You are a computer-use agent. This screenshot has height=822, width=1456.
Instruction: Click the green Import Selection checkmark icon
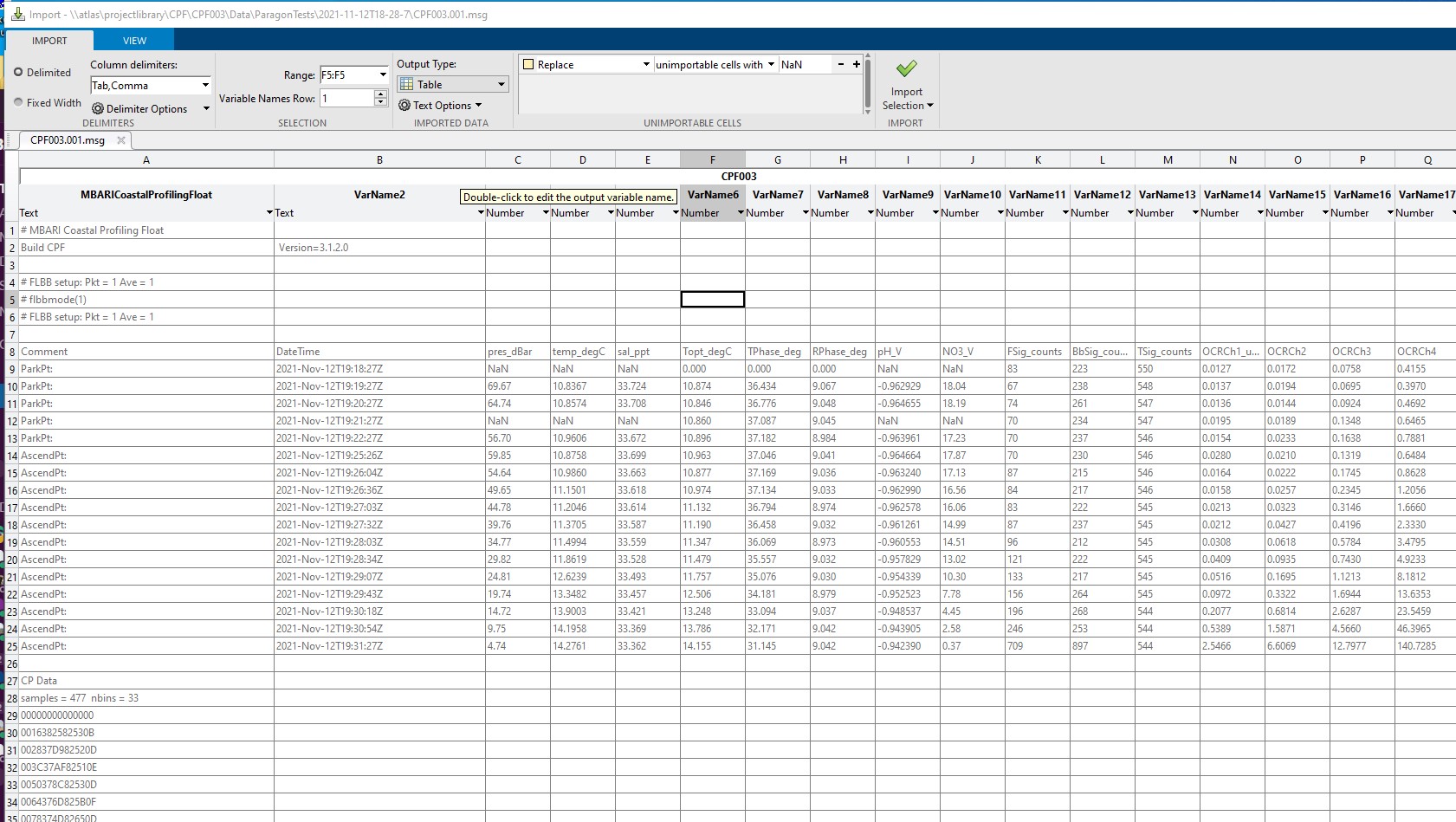coord(906,68)
